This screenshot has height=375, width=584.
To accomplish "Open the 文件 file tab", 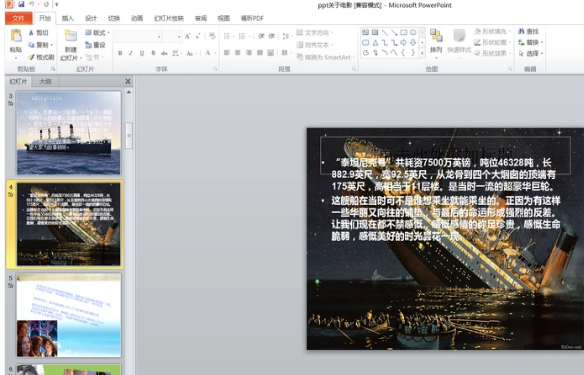I will (x=18, y=18).
